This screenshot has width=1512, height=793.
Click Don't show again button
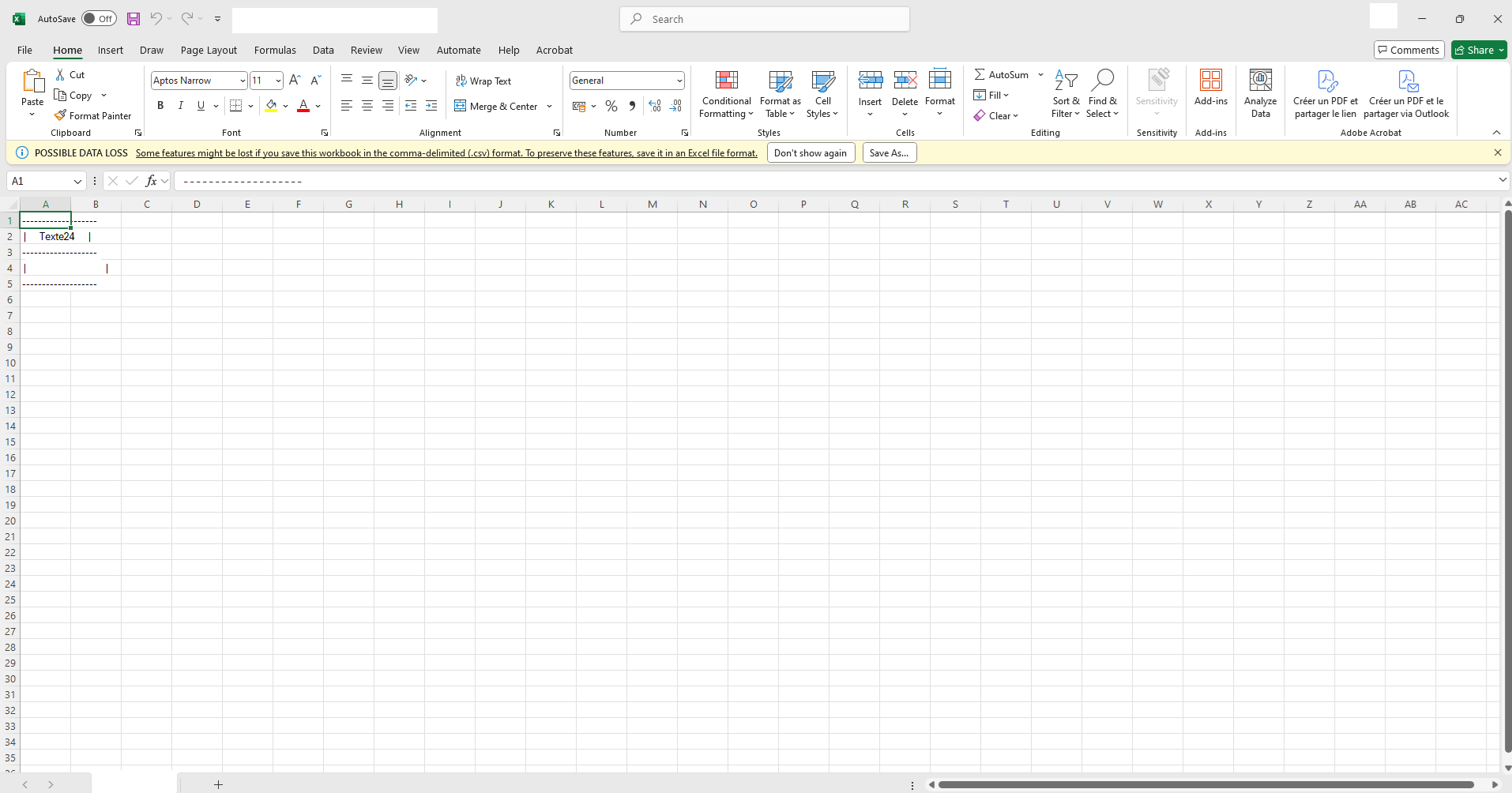coord(811,152)
